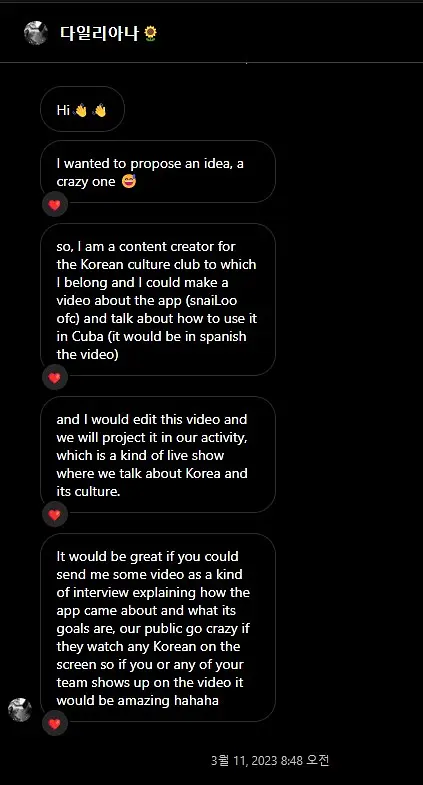Select the 'propose an idea' message bubble
The image size is (423, 785).
[x=158, y=172]
